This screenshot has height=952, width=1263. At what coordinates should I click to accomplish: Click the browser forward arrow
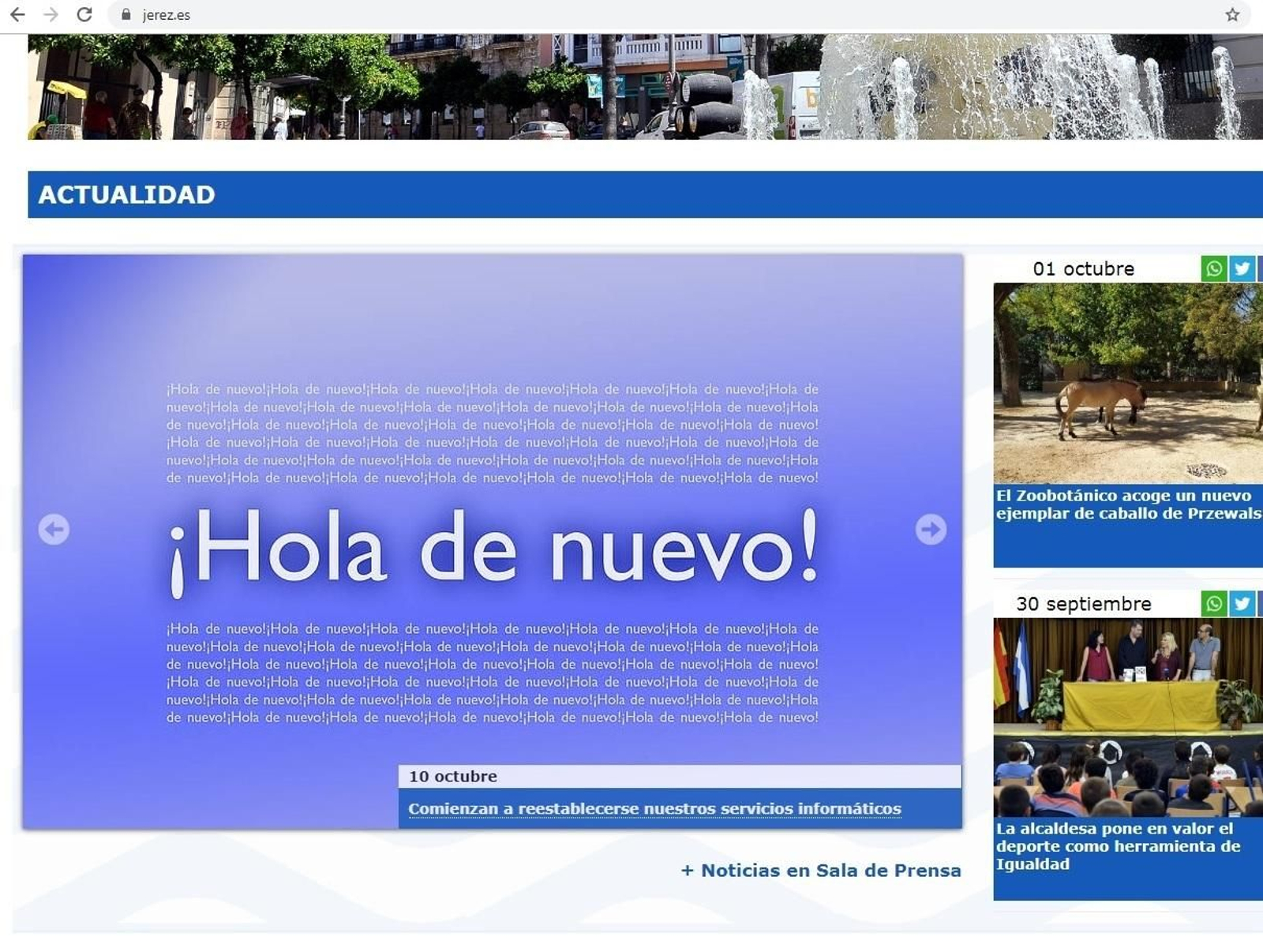click(49, 13)
